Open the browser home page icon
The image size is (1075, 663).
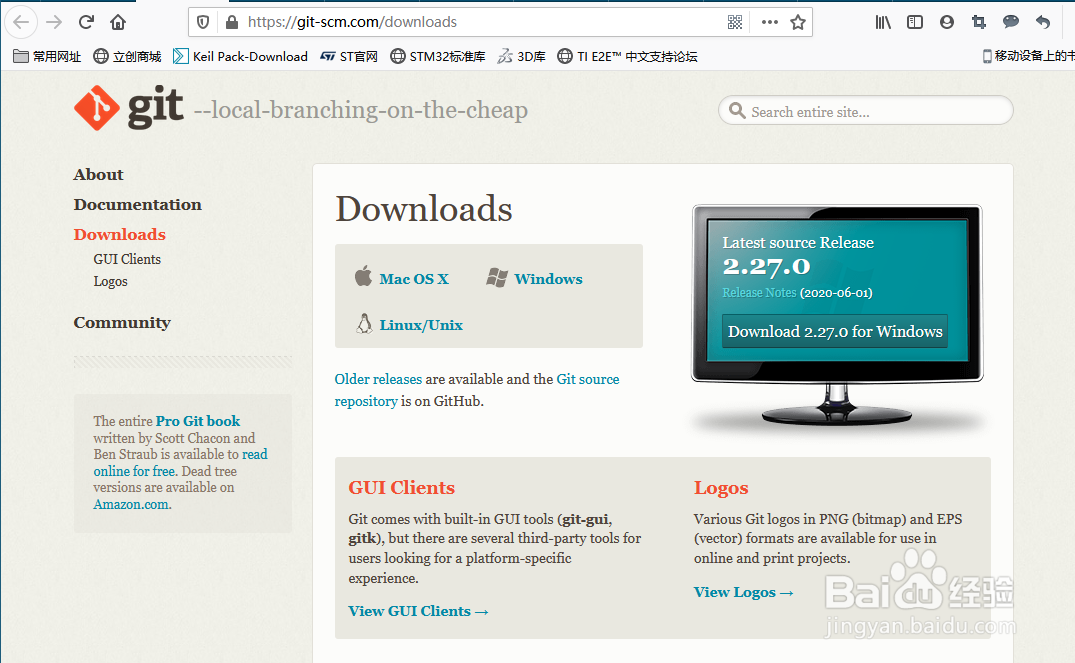[x=118, y=22]
